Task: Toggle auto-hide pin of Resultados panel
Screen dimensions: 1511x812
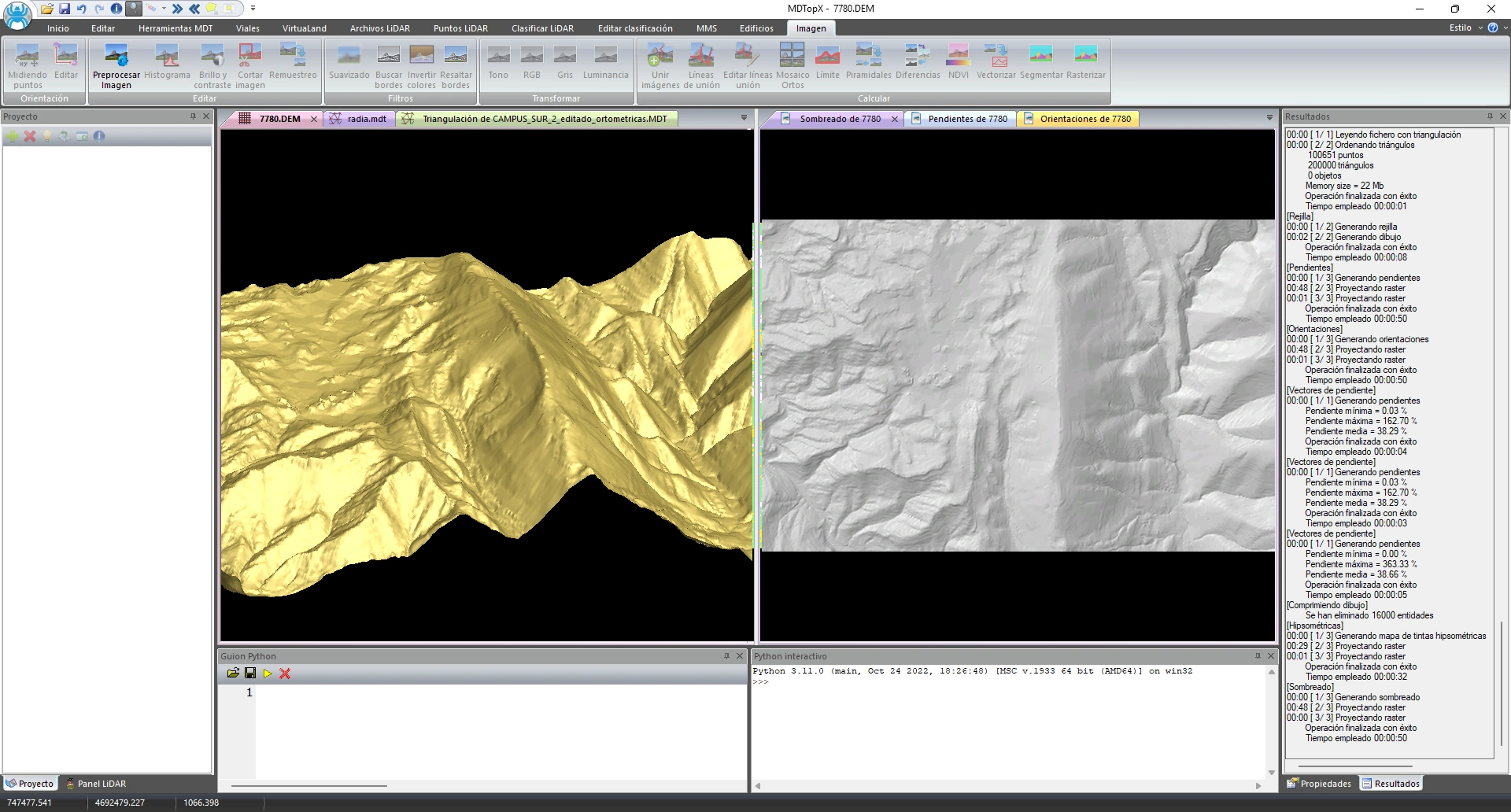Action: pyautogui.click(x=1489, y=116)
